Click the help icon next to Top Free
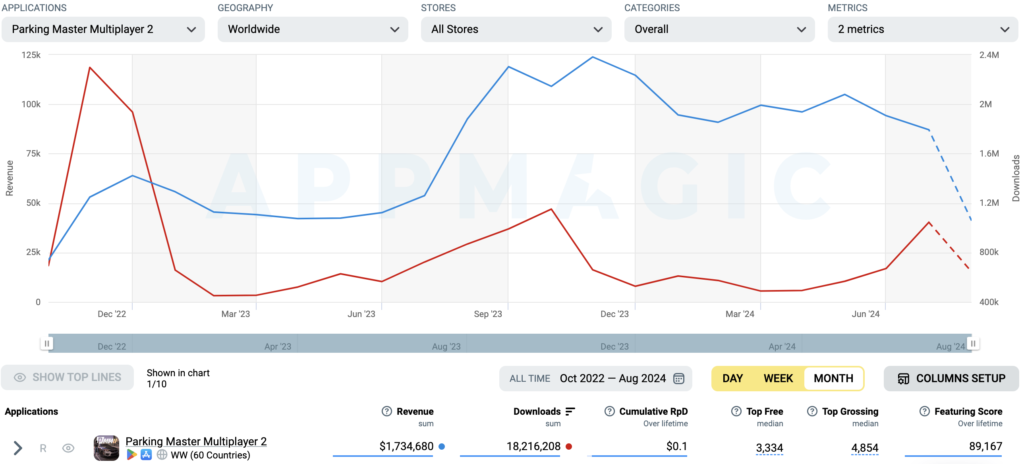 point(735,412)
